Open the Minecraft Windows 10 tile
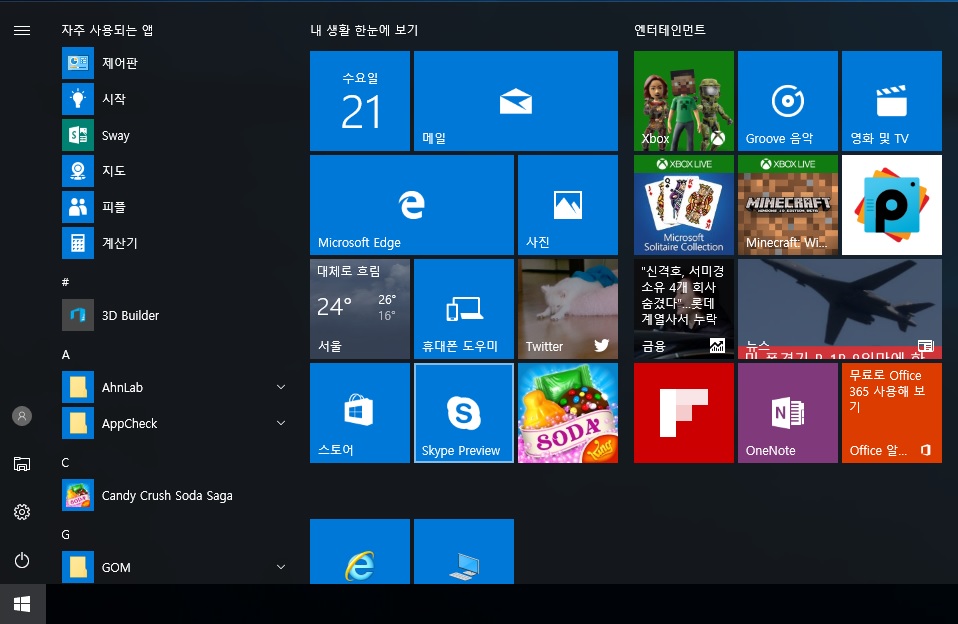Screen dimensions: 958x624 pyautogui.click(x=788, y=205)
